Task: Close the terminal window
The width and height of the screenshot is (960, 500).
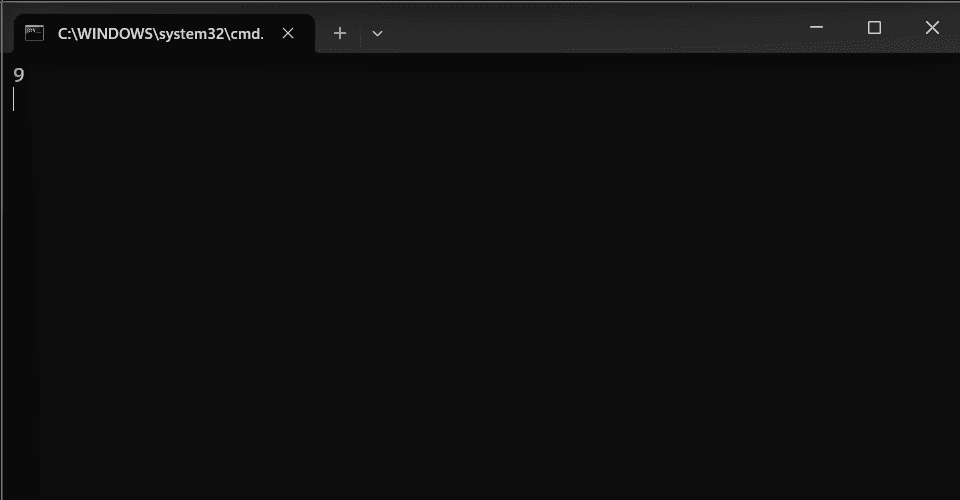Action: coord(932,27)
